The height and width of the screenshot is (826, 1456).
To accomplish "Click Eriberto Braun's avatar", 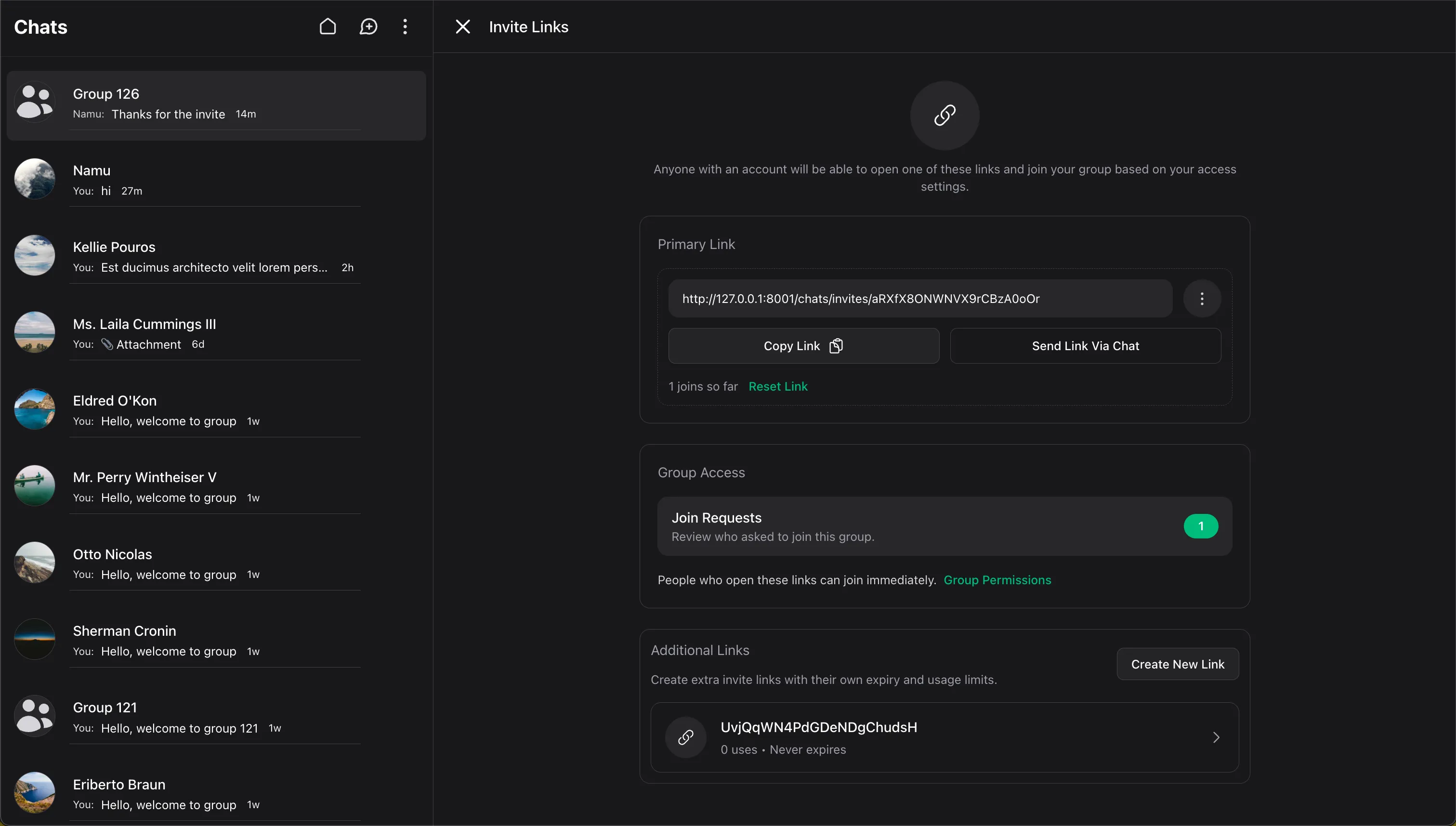I will 35,793.
